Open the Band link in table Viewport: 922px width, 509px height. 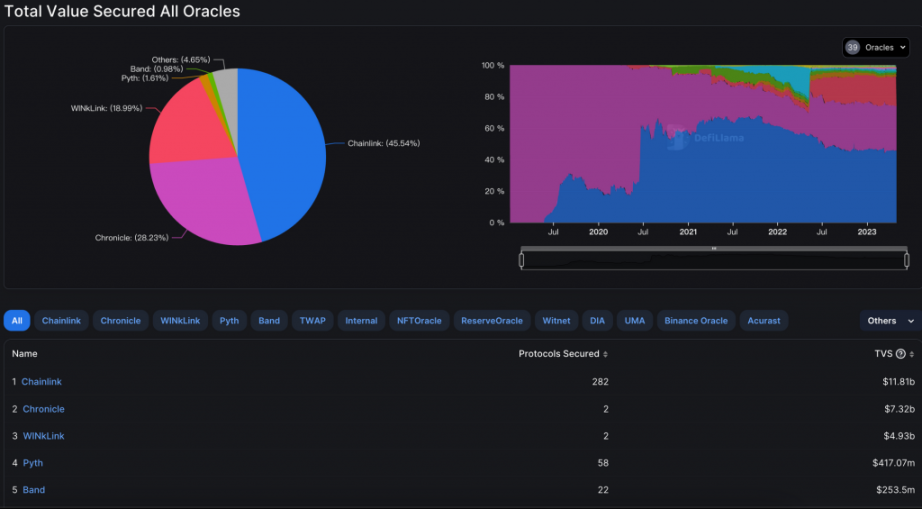click(34, 490)
